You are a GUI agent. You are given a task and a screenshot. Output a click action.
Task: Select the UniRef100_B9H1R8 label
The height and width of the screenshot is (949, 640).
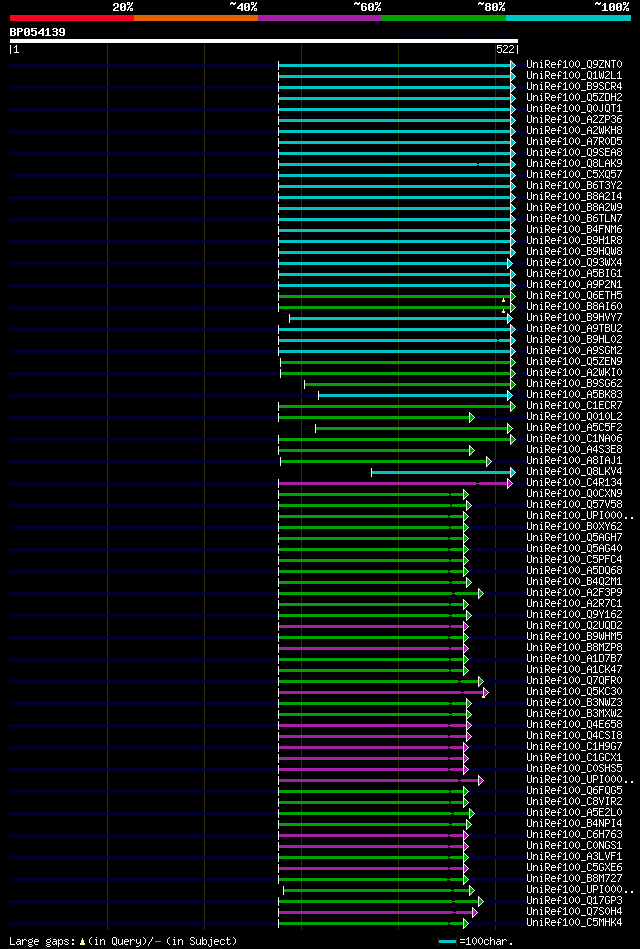tap(574, 240)
